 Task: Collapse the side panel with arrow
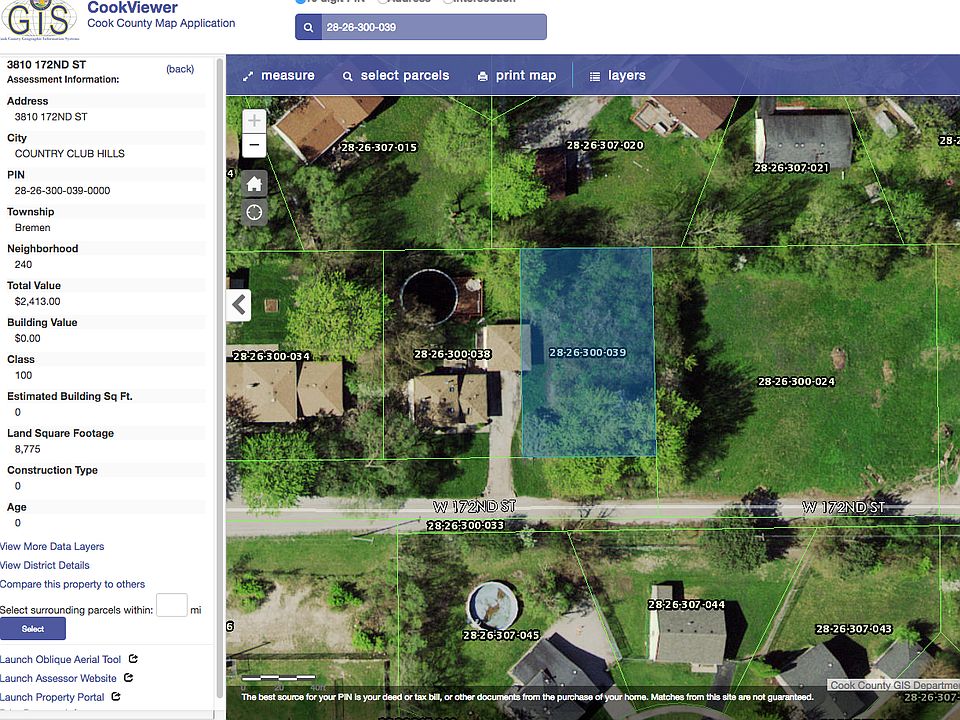239,304
